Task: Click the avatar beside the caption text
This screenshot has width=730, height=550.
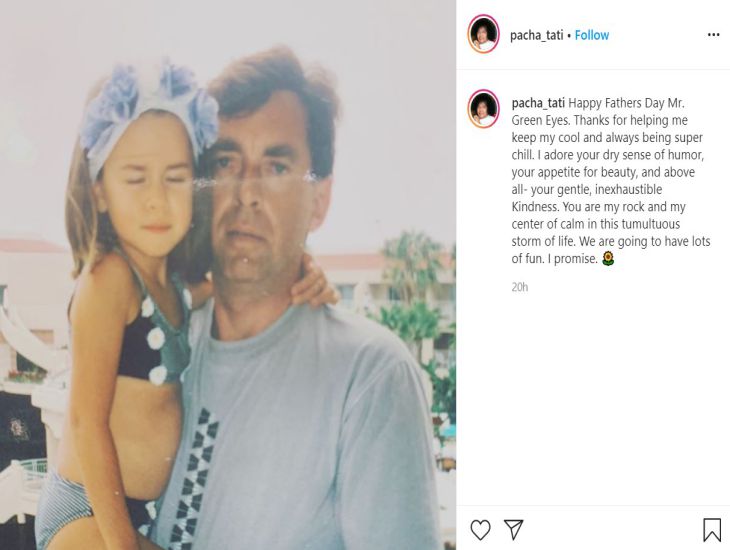Action: [483, 109]
